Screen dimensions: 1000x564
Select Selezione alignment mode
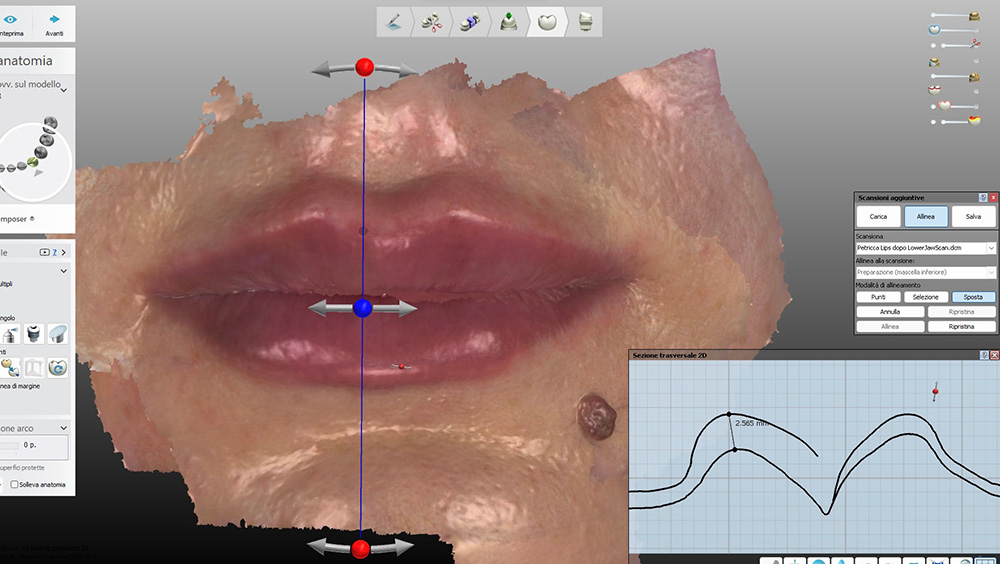tap(926, 297)
